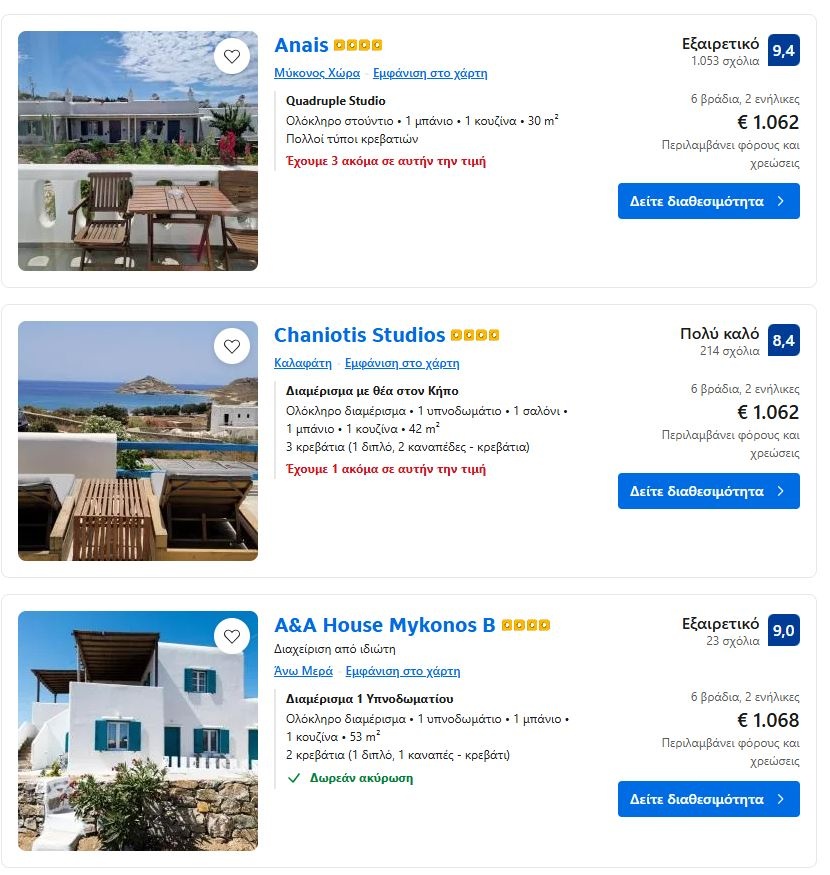
Task: Open the Chaniotis Studios listing title
Action: (359, 335)
